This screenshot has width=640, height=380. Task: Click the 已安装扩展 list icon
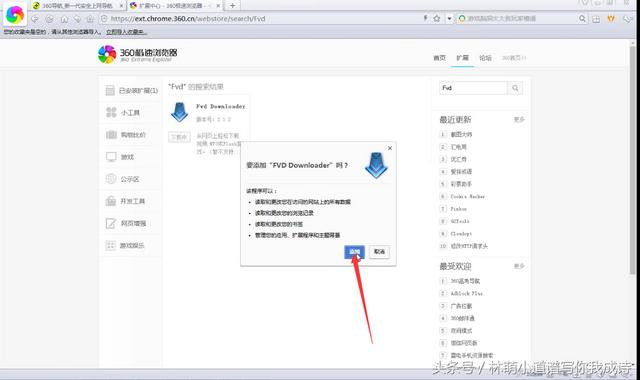coord(110,90)
